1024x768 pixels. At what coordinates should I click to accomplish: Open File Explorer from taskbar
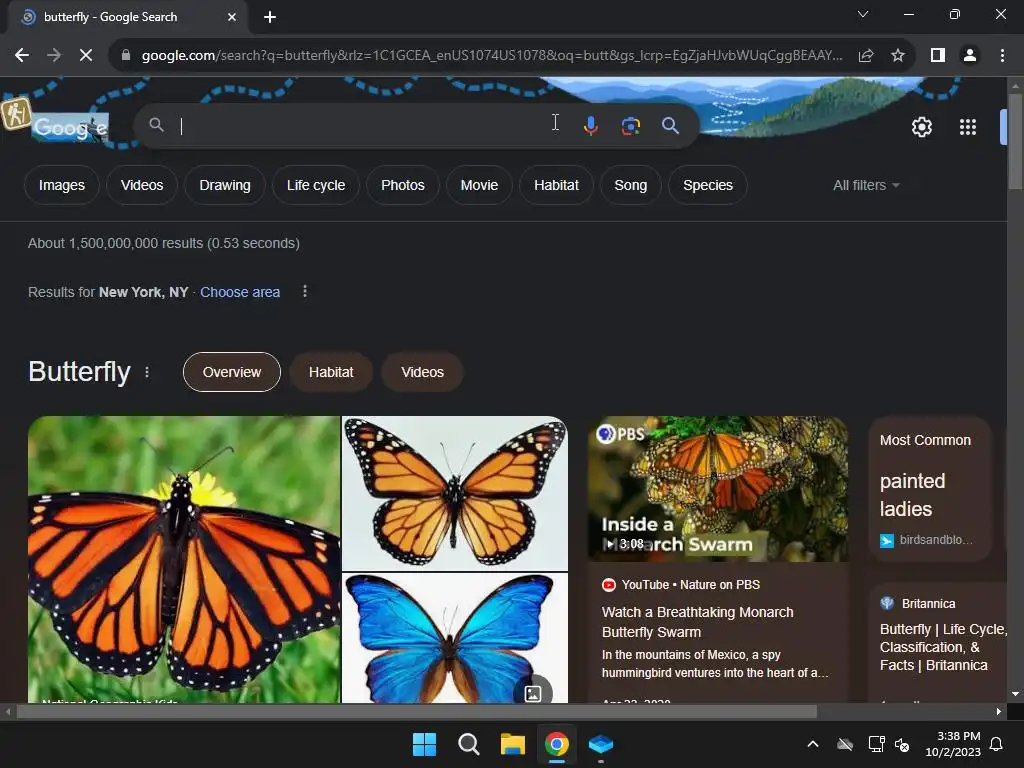point(513,744)
